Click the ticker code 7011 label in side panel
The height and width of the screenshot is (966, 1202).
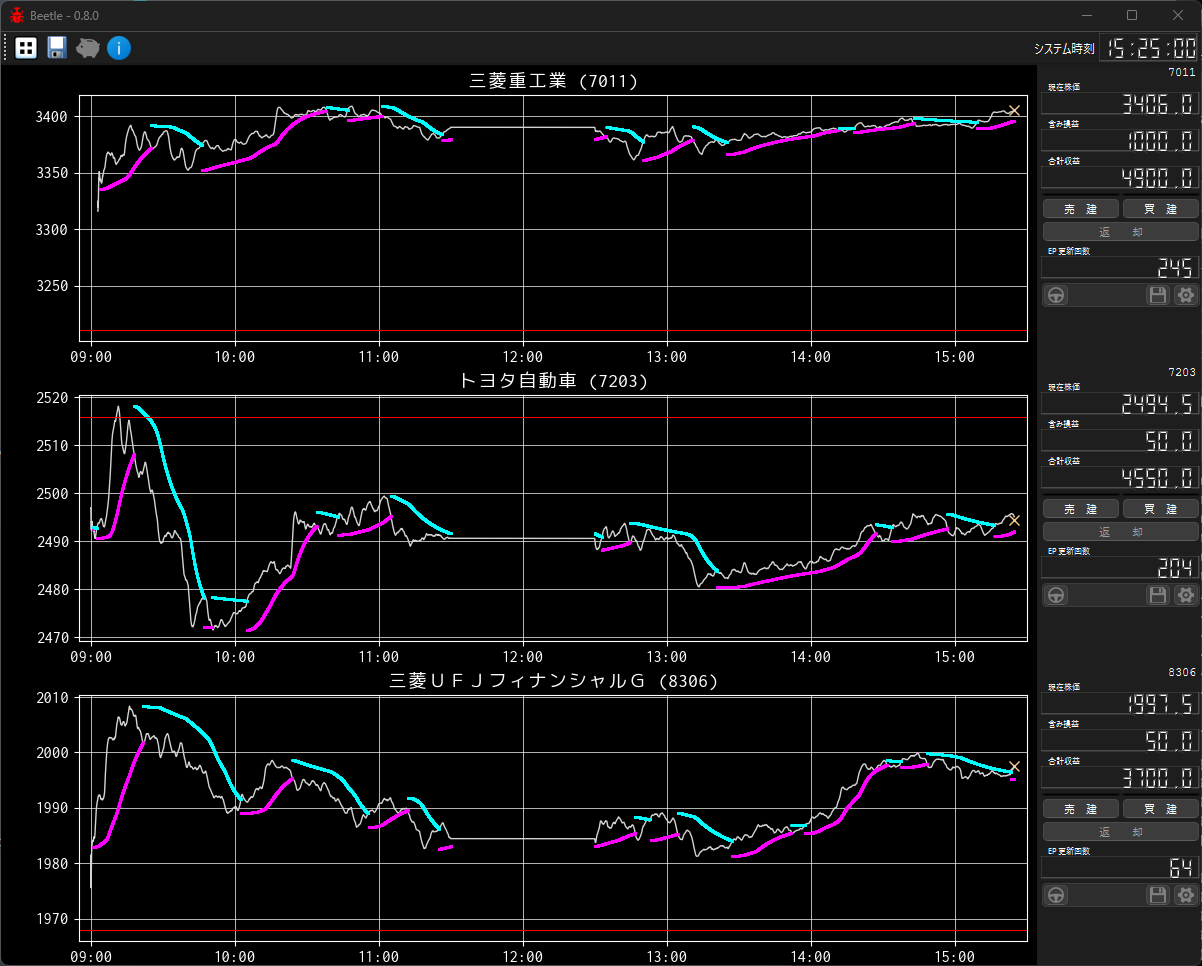point(1181,73)
